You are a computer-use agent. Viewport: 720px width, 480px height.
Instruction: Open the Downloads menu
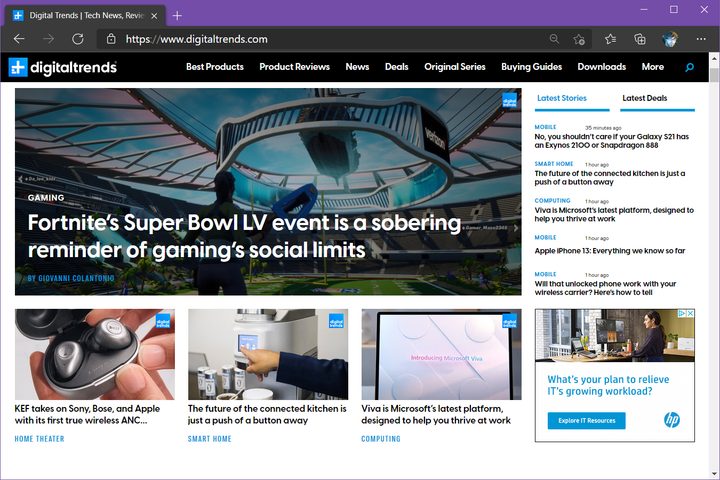[602, 67]
